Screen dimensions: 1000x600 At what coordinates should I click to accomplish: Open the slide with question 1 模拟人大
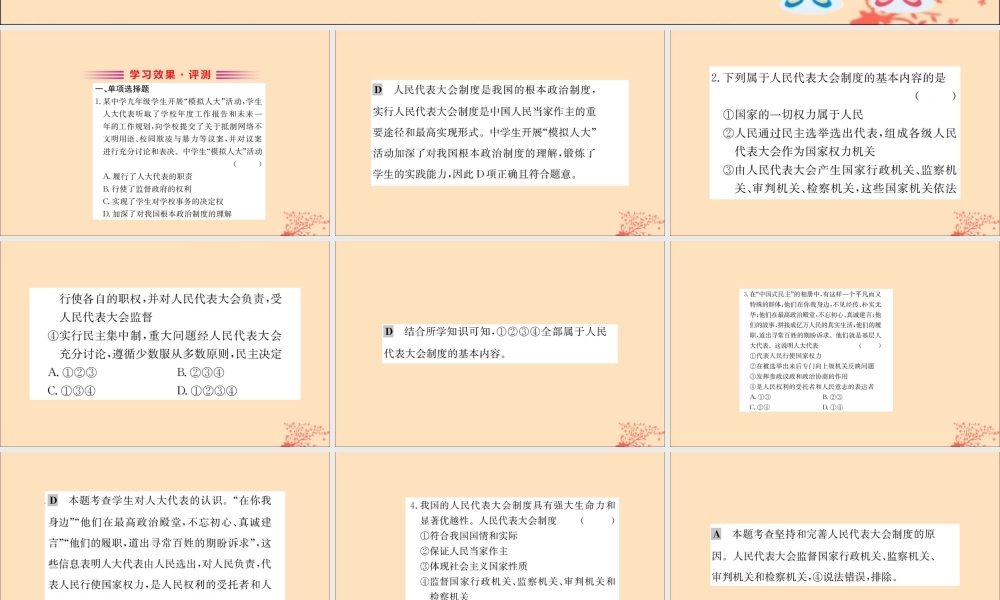click(165, 133)
